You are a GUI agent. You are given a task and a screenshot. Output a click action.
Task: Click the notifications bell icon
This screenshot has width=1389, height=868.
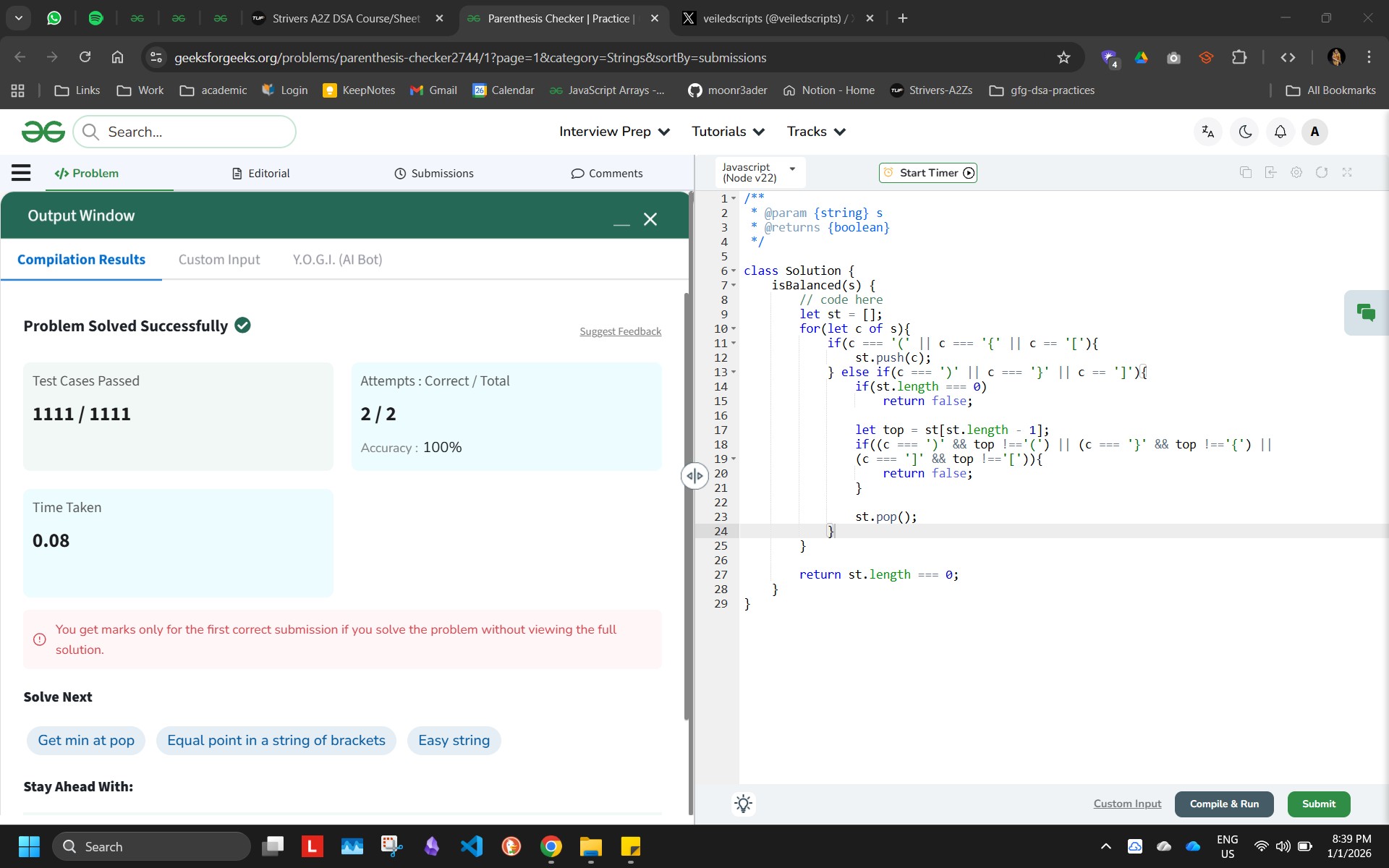[1280, 132]
